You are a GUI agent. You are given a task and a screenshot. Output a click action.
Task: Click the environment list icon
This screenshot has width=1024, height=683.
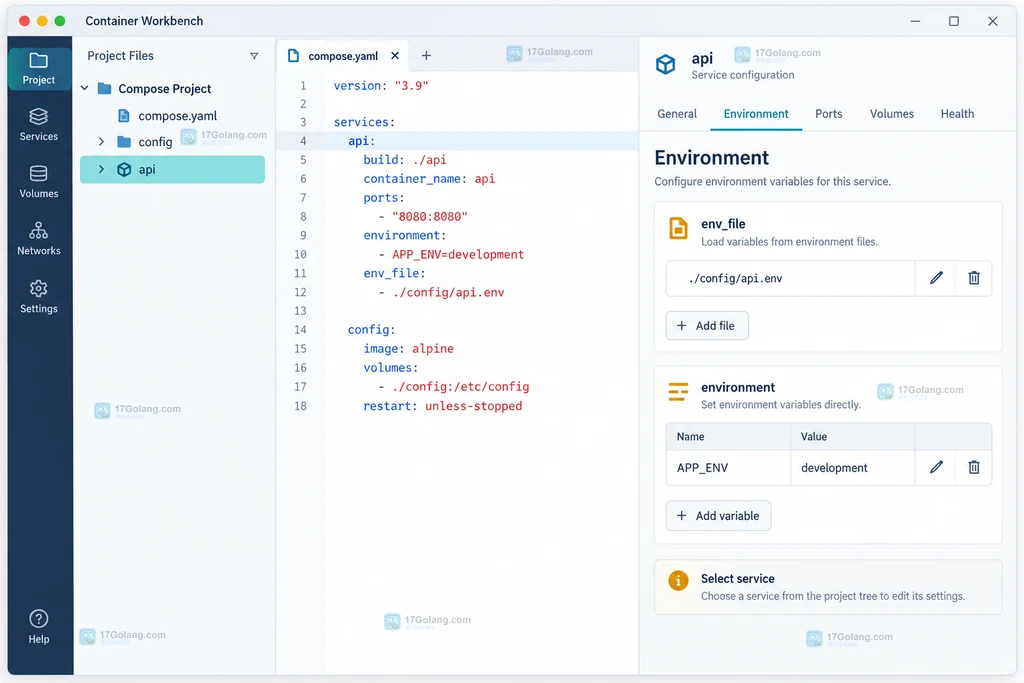pyautogui.click(x=679, y=392)
